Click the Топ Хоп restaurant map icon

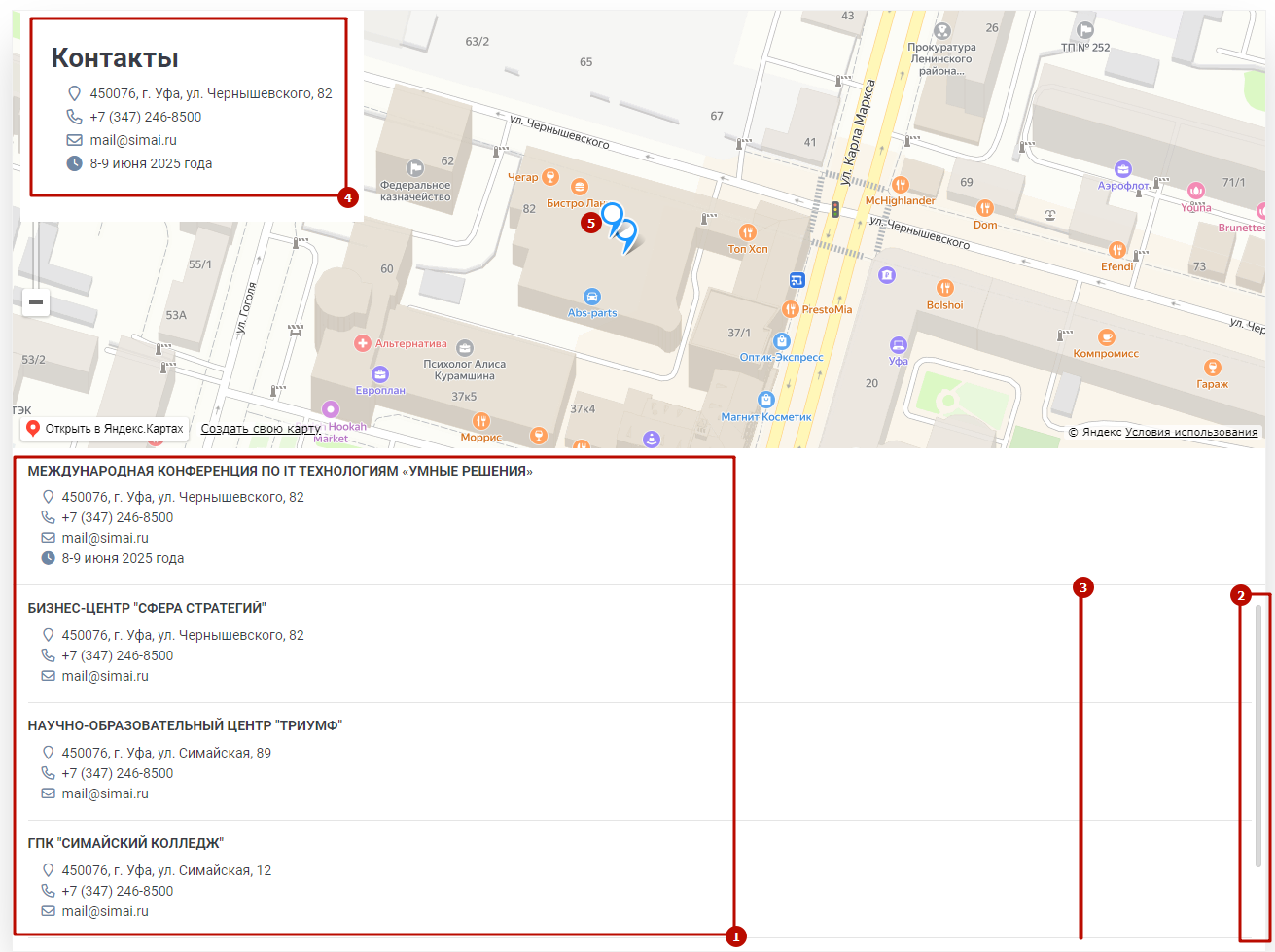pyautogui.click(x=747, y=232)
